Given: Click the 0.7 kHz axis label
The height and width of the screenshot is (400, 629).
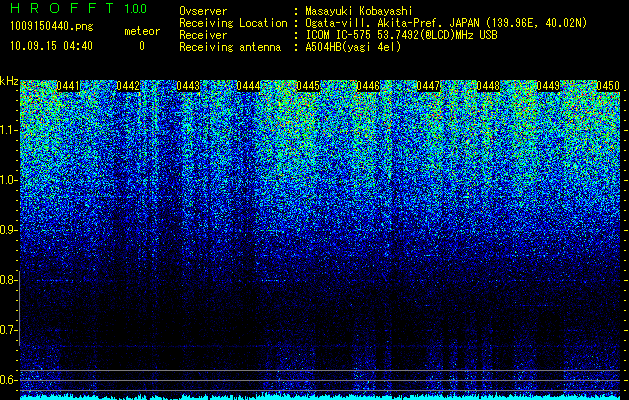Looking at the screenshot, I should [x=8, y=330].
